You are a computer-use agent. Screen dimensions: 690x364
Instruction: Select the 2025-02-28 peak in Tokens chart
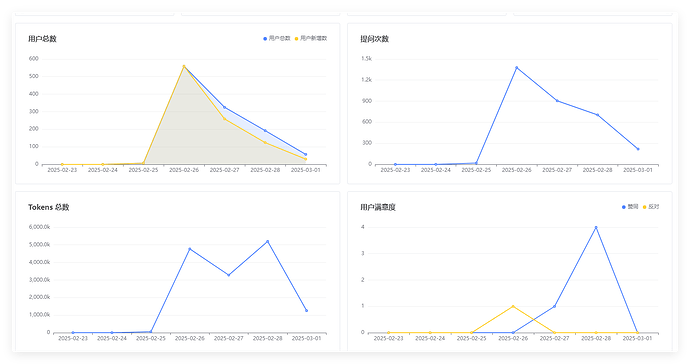coord(268,241)
